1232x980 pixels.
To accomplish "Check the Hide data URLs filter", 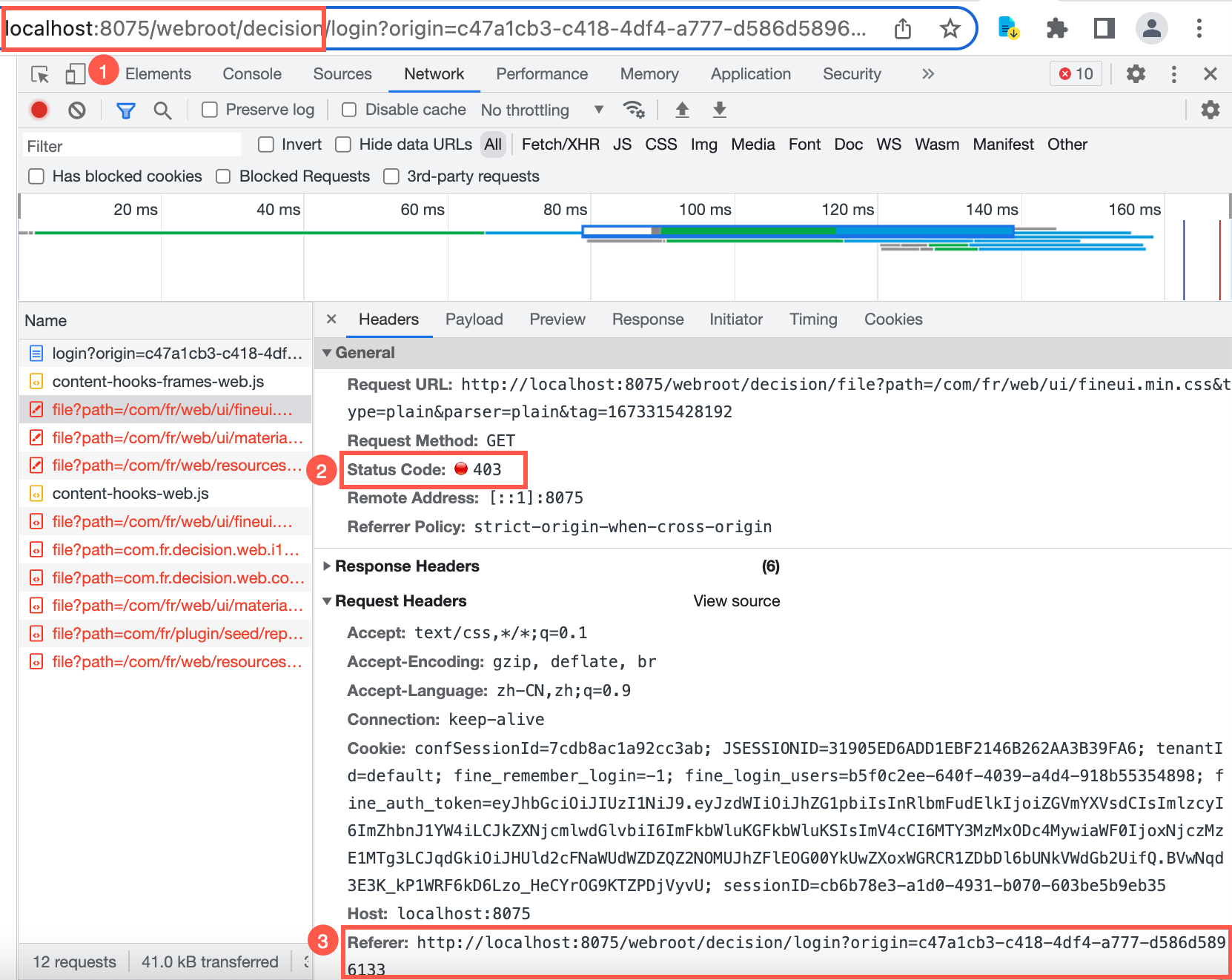I will (342, 145).
